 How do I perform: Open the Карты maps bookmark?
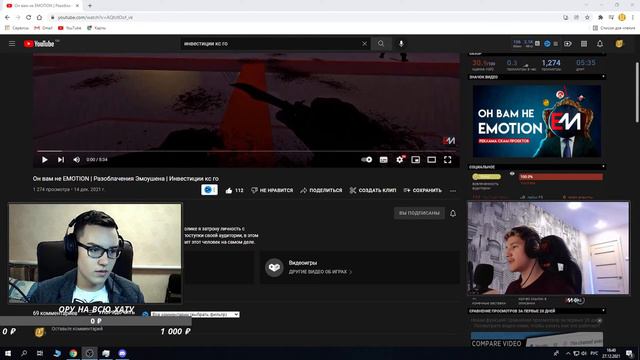point(96,28)
